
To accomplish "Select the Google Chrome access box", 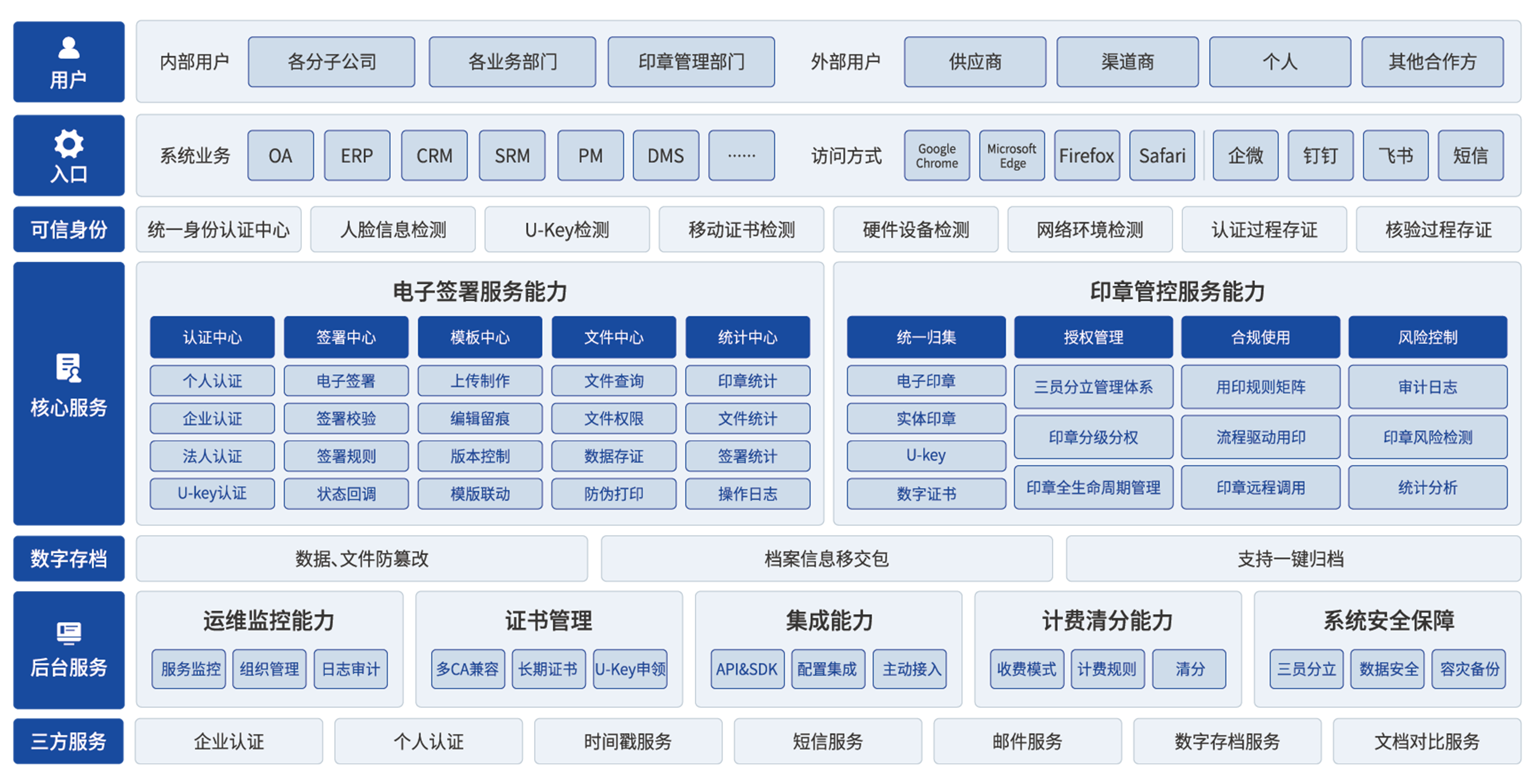I will (937, 156).
